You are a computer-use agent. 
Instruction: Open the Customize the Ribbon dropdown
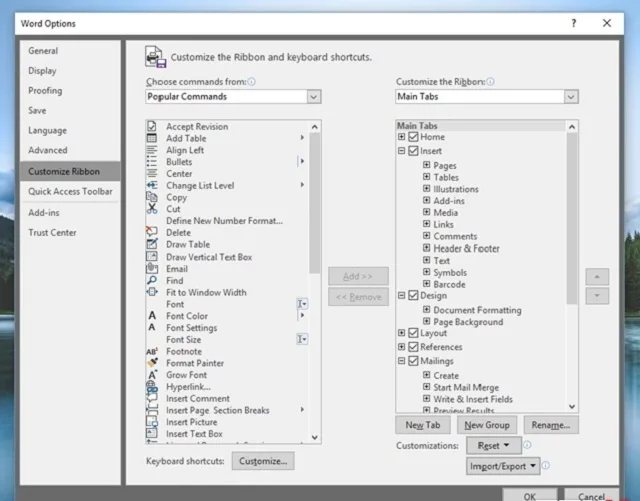[571, 97]
